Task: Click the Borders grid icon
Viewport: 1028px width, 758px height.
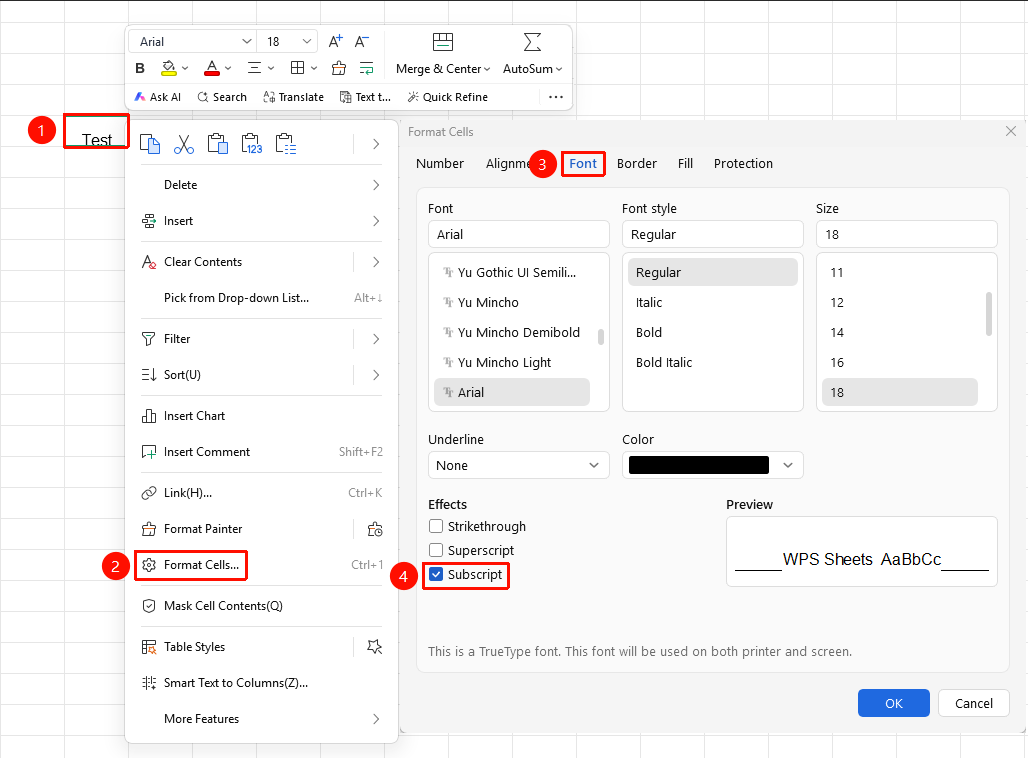Action: coord(298,68)
